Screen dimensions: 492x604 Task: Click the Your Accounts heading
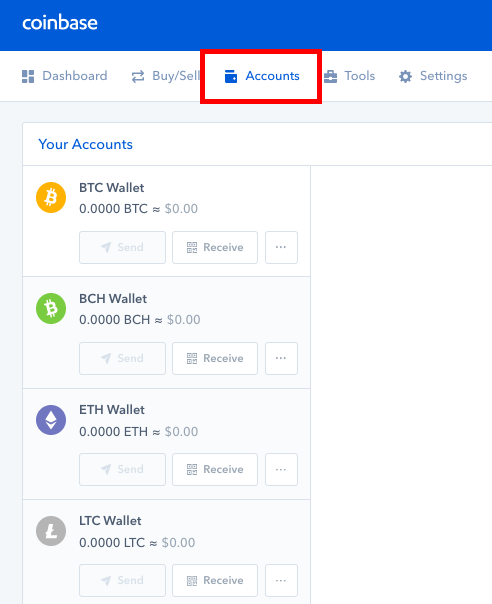[86, 144]
